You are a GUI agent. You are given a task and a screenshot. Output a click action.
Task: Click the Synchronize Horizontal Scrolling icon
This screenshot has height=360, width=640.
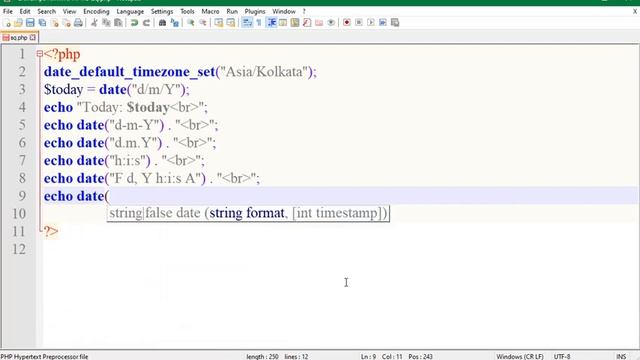pos(231,23)
